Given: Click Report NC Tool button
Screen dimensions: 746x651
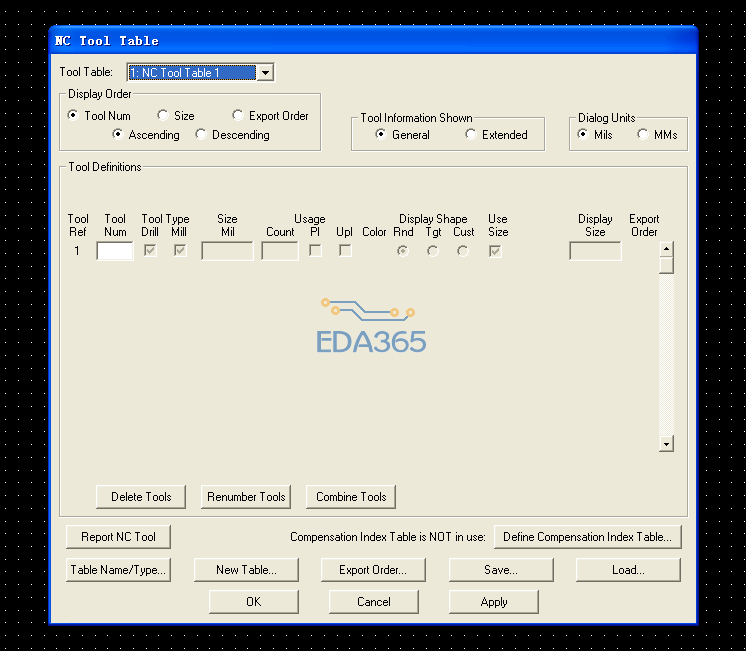Looking at the screenshot, I should click(x=118, y=537).
